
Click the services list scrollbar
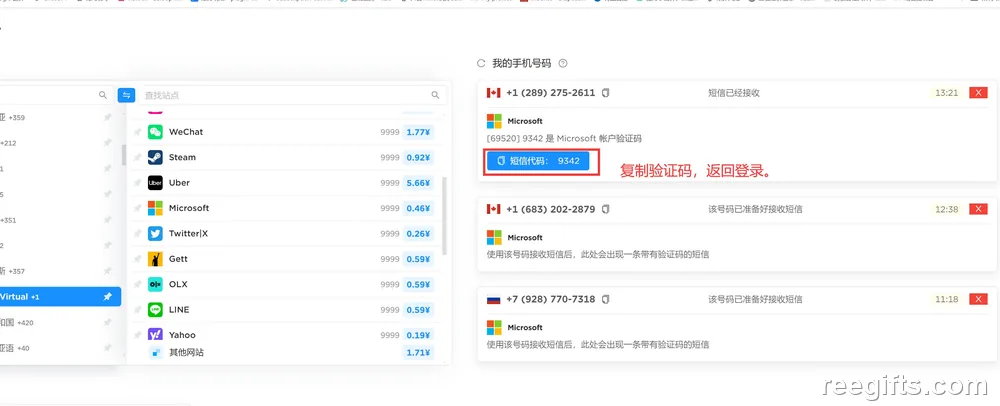(445, 215)
